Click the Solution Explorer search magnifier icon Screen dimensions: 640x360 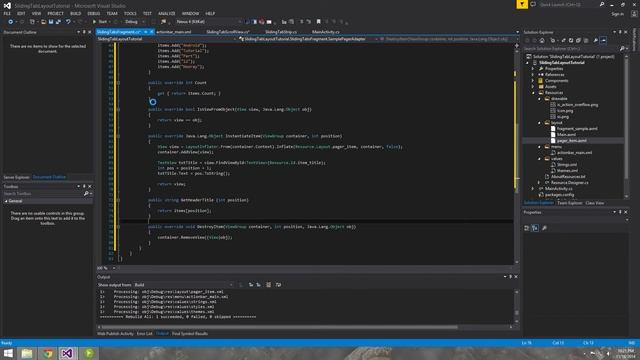tap(622, 49)
